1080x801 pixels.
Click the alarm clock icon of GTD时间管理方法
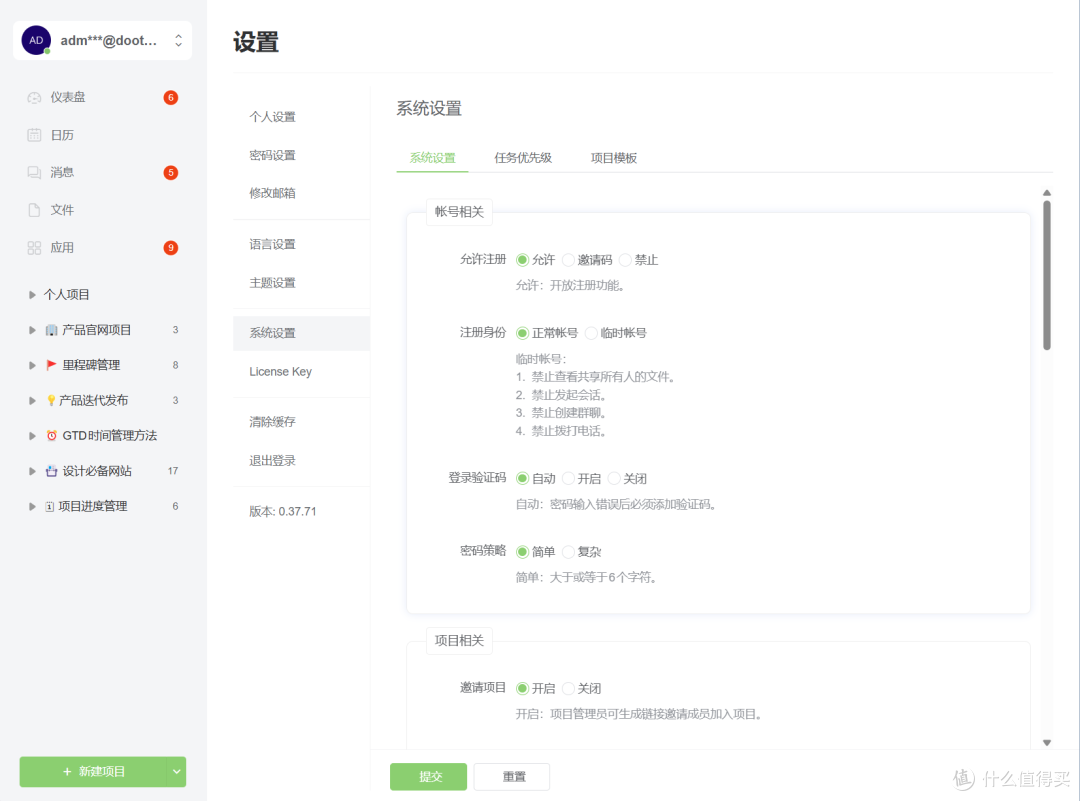(52, 435)
